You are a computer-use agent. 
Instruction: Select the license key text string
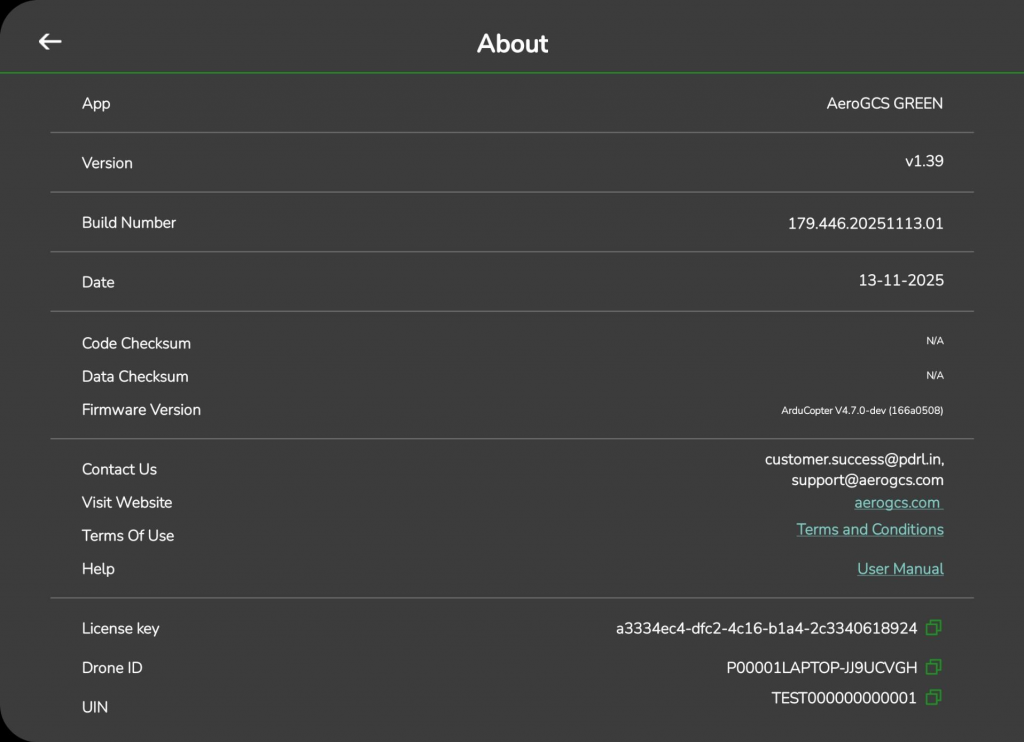(x=766, y=629)
